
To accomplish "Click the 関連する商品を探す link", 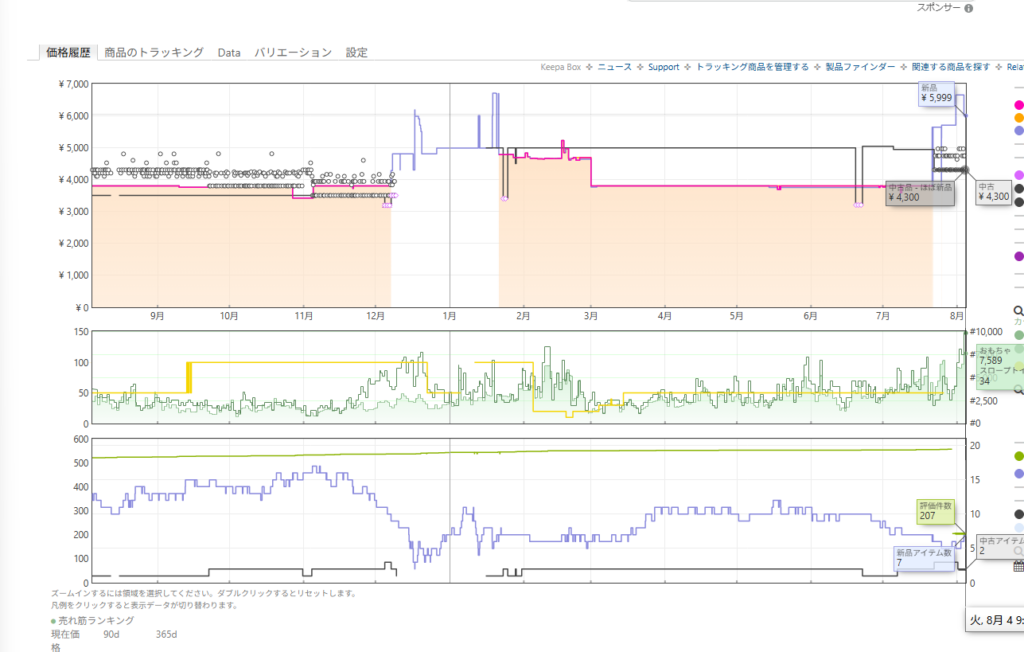I will point(951,67).
